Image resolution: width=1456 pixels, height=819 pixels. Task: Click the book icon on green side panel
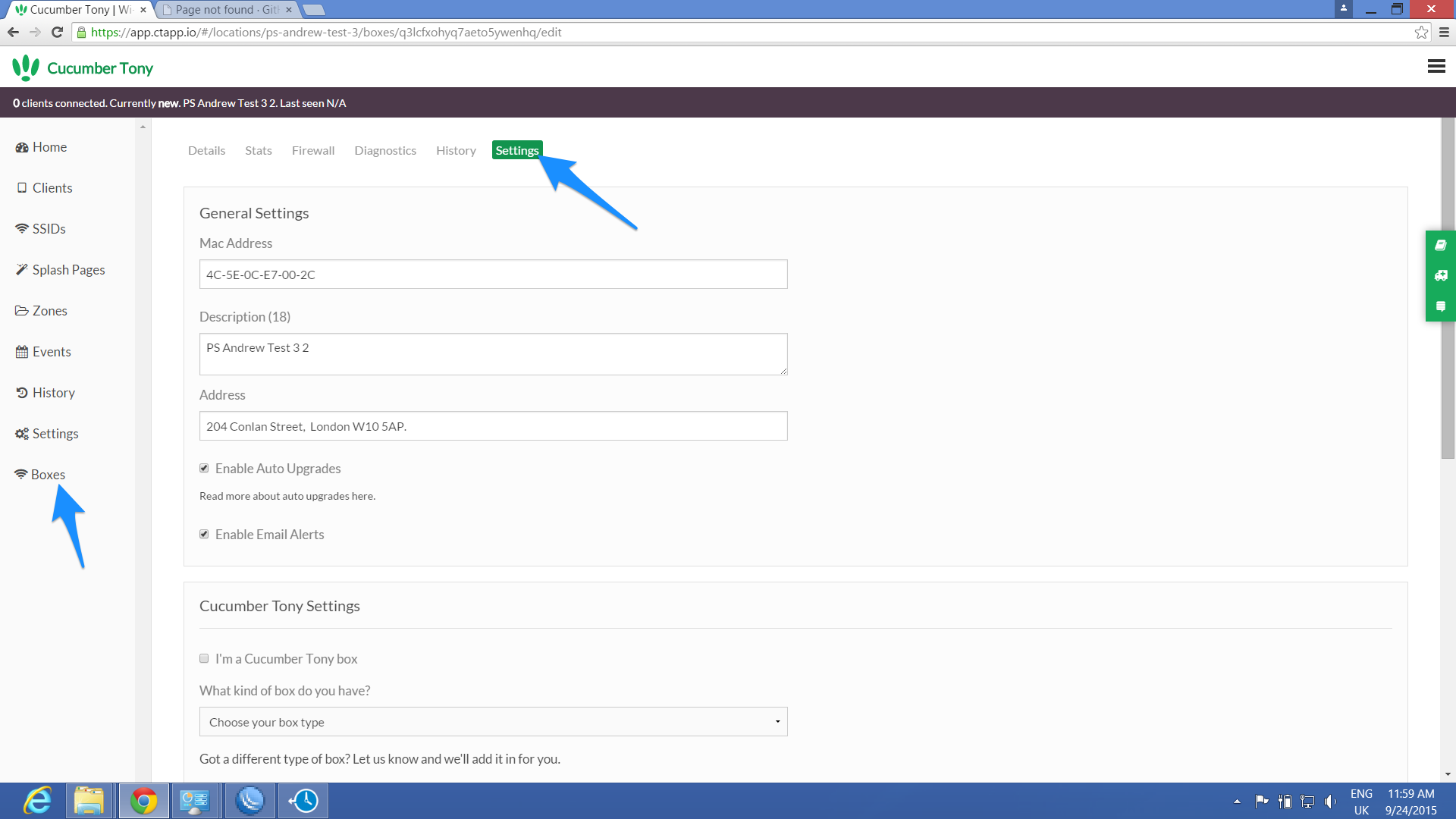tap(1441, 245)
